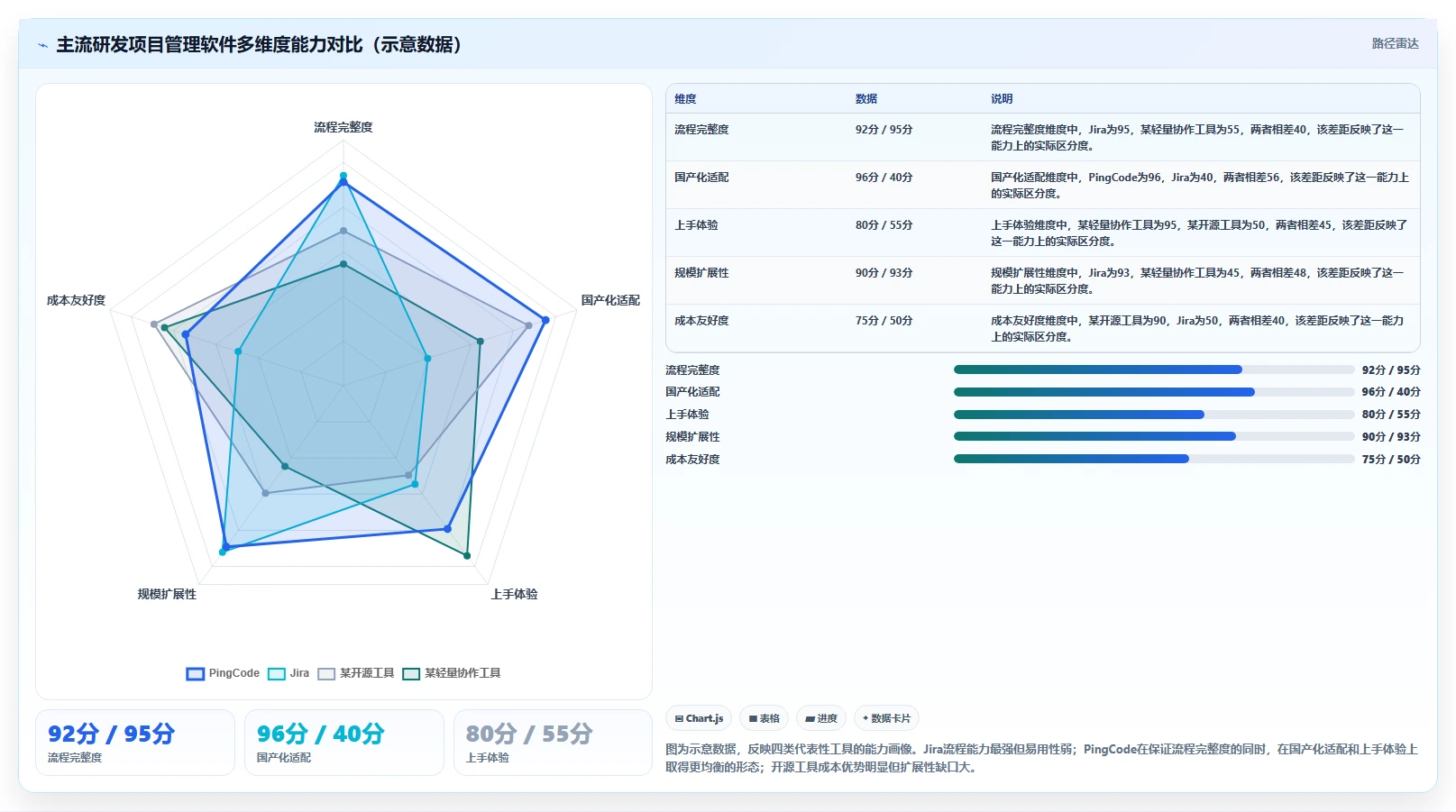Click the PingCode data point on 国产化适配 axis
The height and width of the screenshot is (812, 1456).
545,320
